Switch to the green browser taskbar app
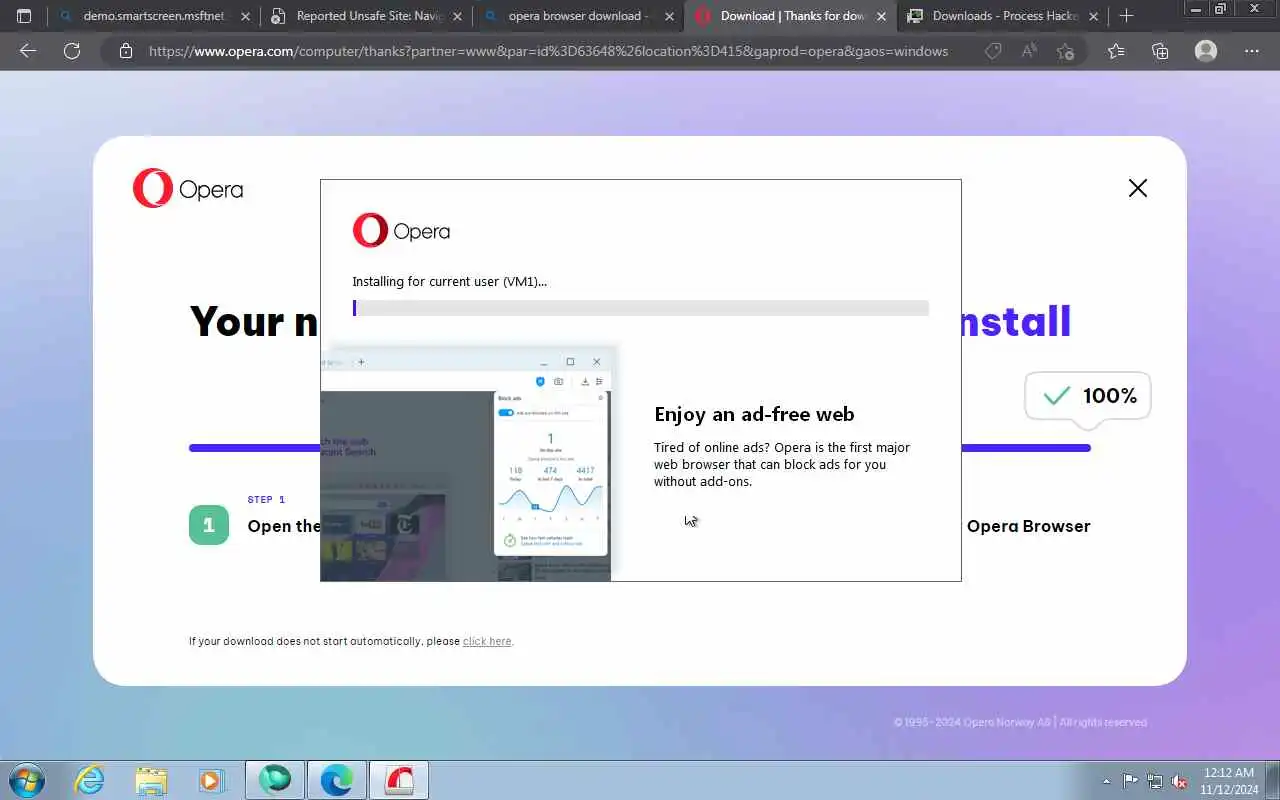 pos(275,780)
